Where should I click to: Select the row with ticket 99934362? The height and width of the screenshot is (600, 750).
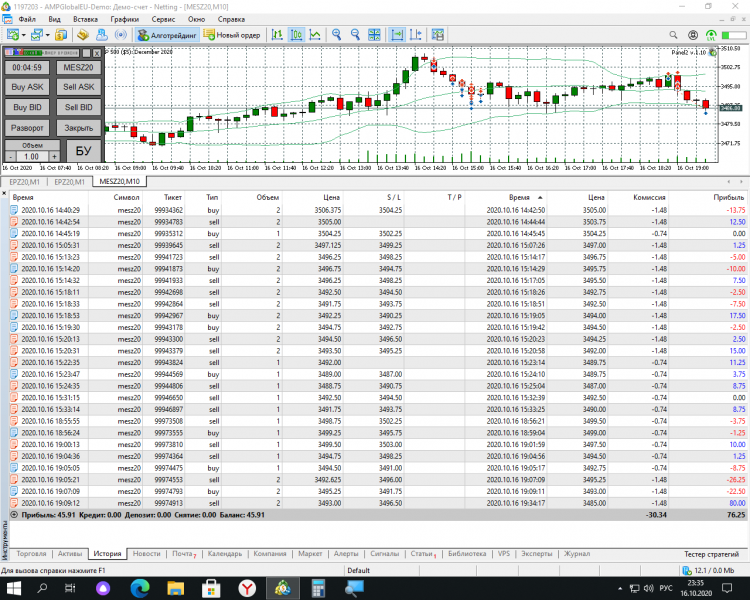click(378, 210)
